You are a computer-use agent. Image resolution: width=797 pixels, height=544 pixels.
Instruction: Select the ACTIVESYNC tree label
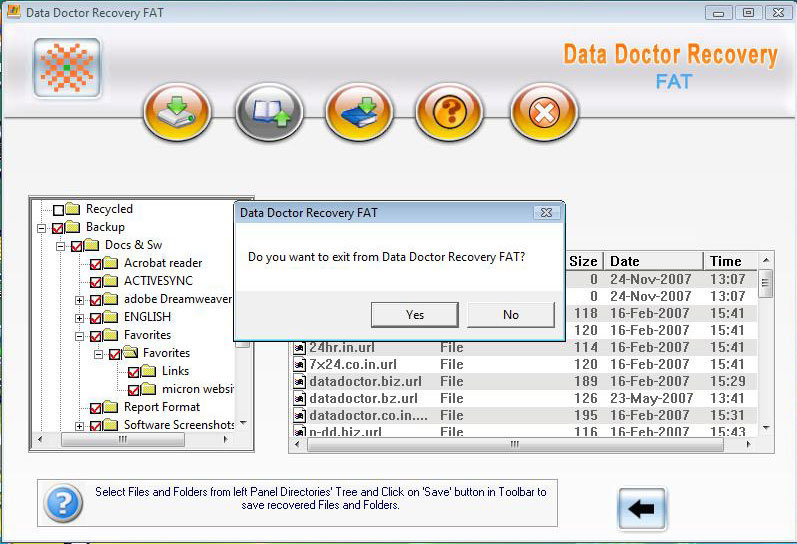tap(159, 281)
